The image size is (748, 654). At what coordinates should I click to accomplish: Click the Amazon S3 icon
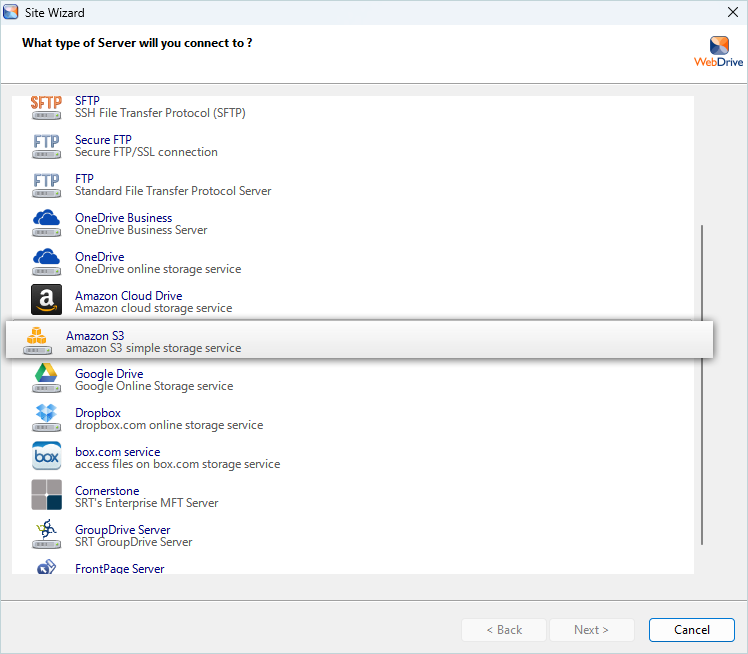point(37,341)
